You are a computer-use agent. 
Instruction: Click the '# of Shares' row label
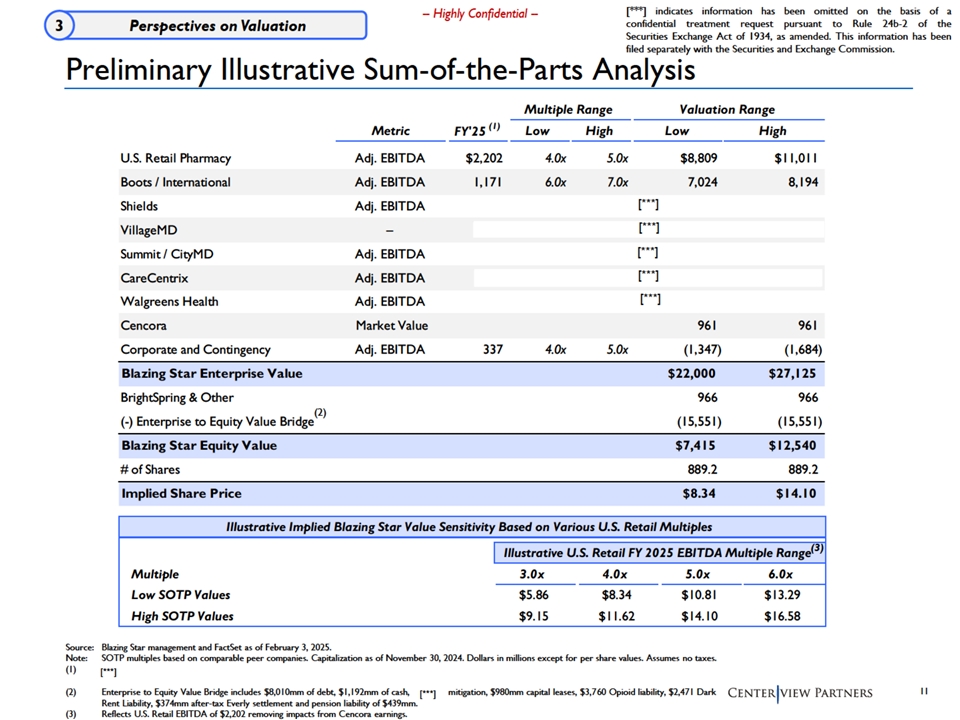pos(150,470)
